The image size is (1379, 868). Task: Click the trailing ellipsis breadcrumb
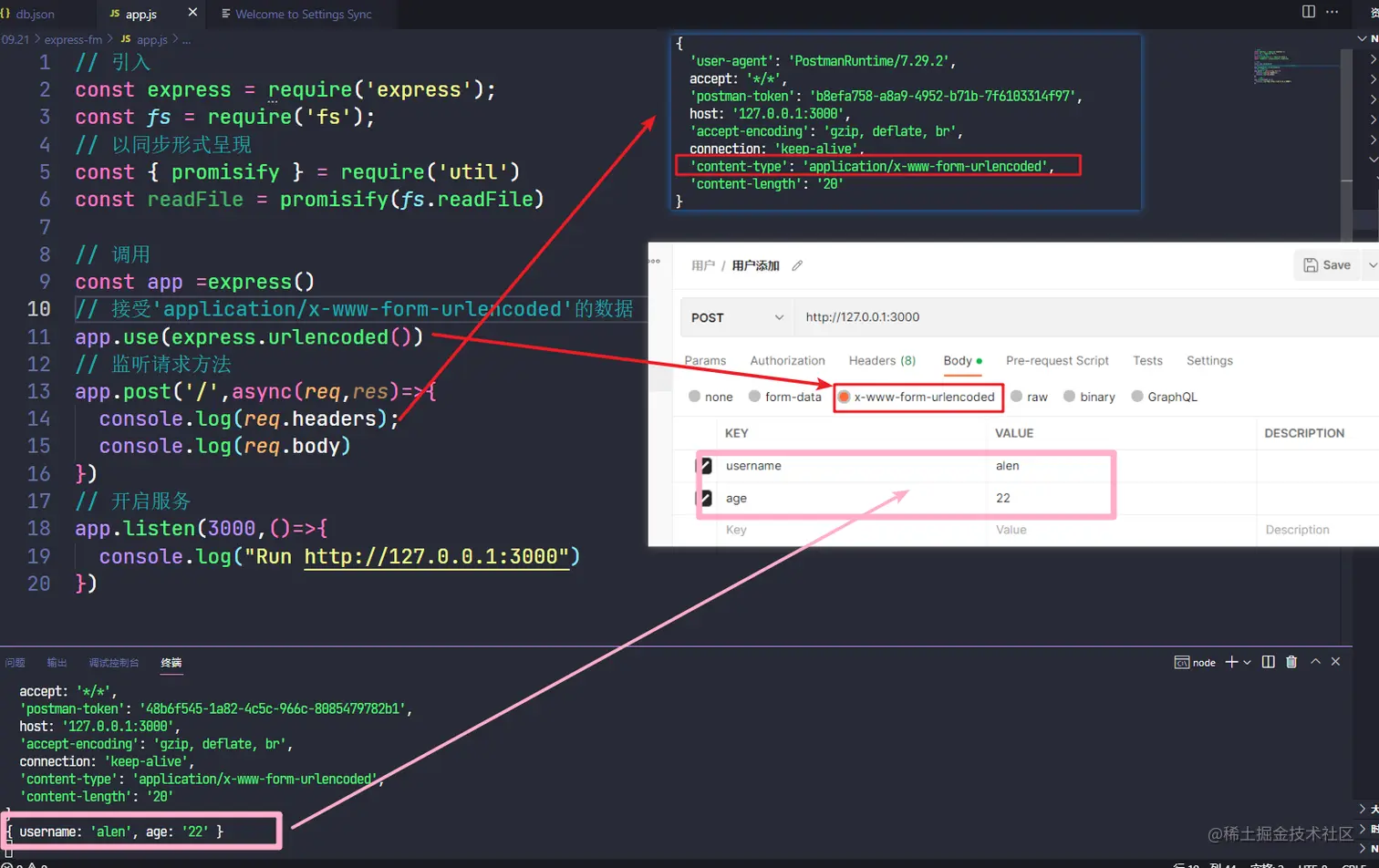pyautogui.click(x=186, y=39)
